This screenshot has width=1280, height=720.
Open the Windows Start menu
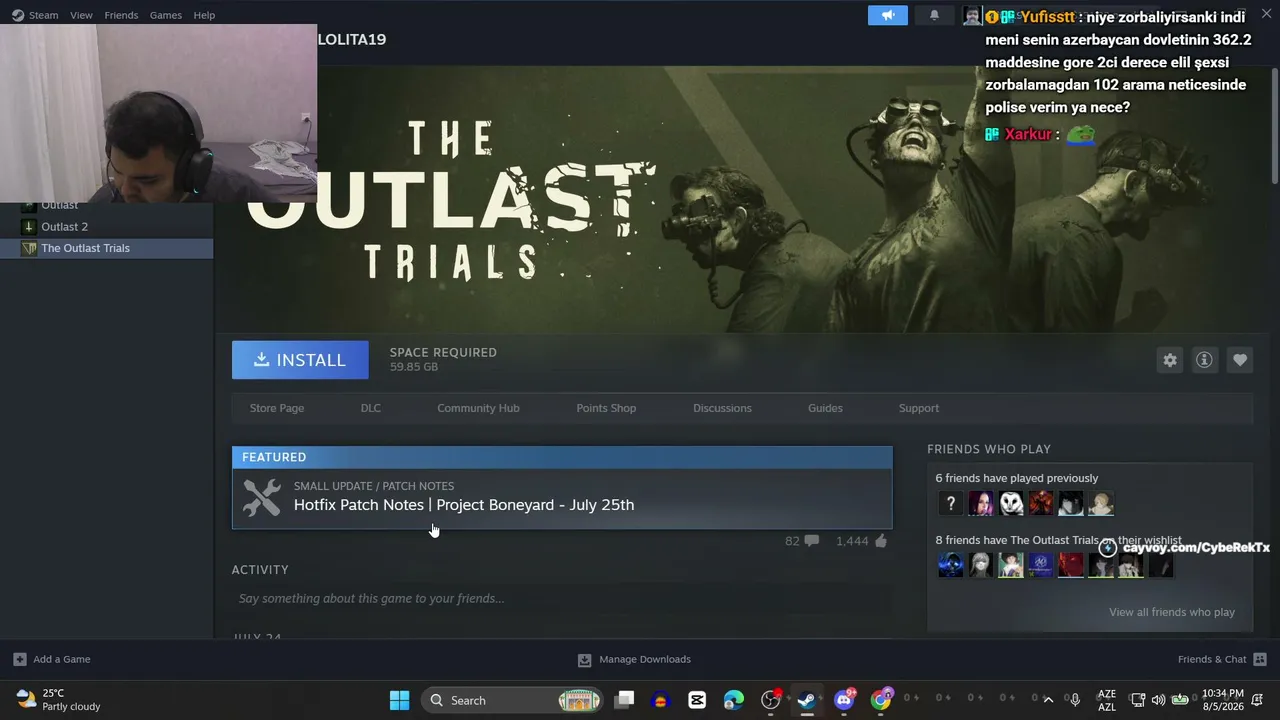coord(399,700)
